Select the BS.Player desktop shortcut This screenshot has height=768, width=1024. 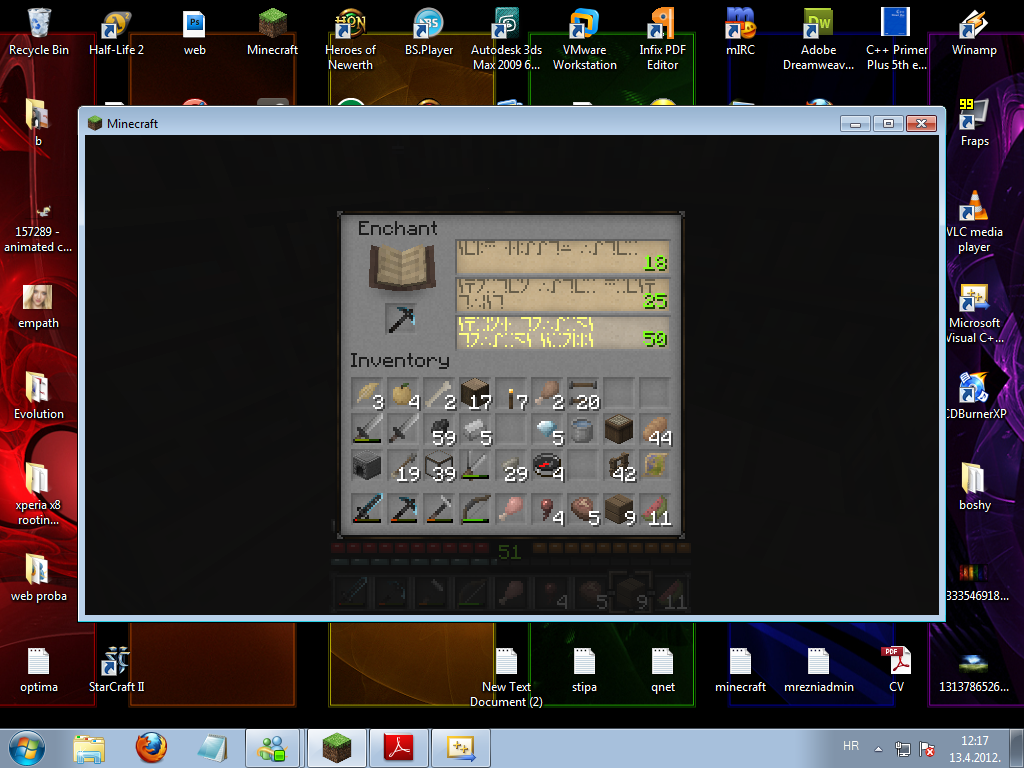tap(428, 33)
